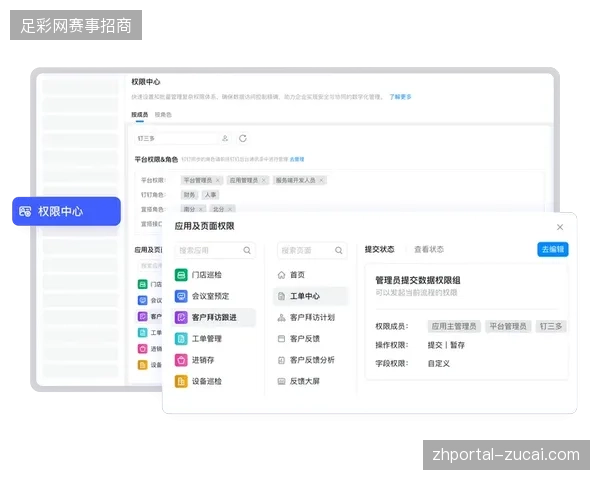600x480 pixels.
Task: Open the 客户拜访计划 page entry
Action: pyautogui.click(x=306, y=317)
